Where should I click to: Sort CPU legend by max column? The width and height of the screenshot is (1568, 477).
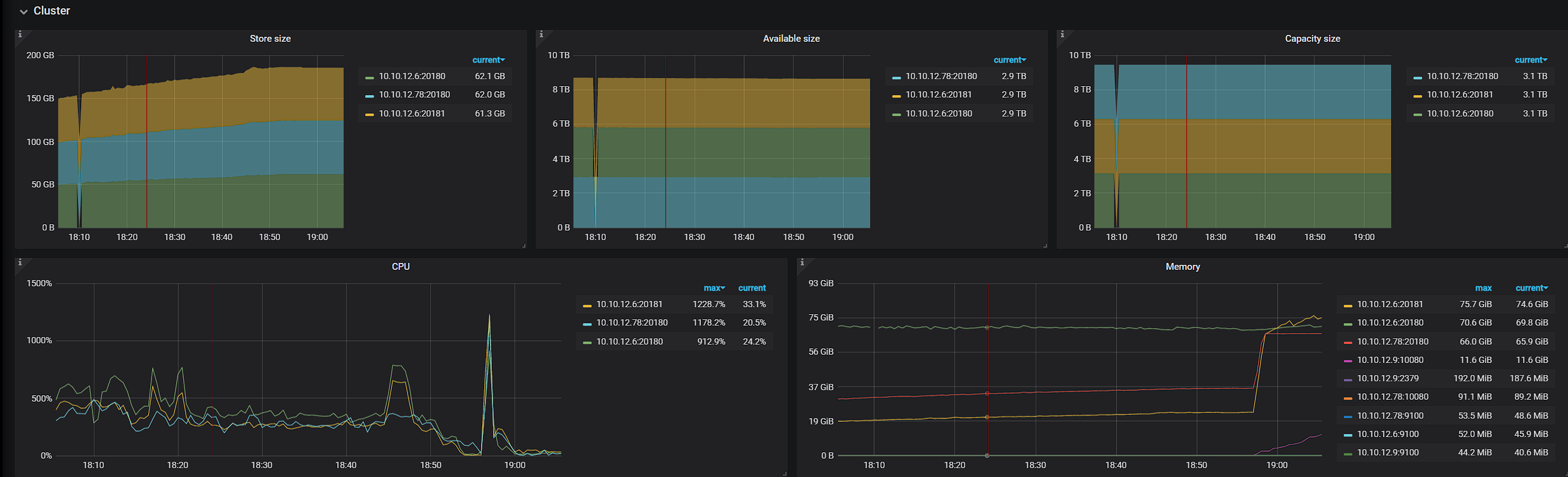[x=714, y=288]
